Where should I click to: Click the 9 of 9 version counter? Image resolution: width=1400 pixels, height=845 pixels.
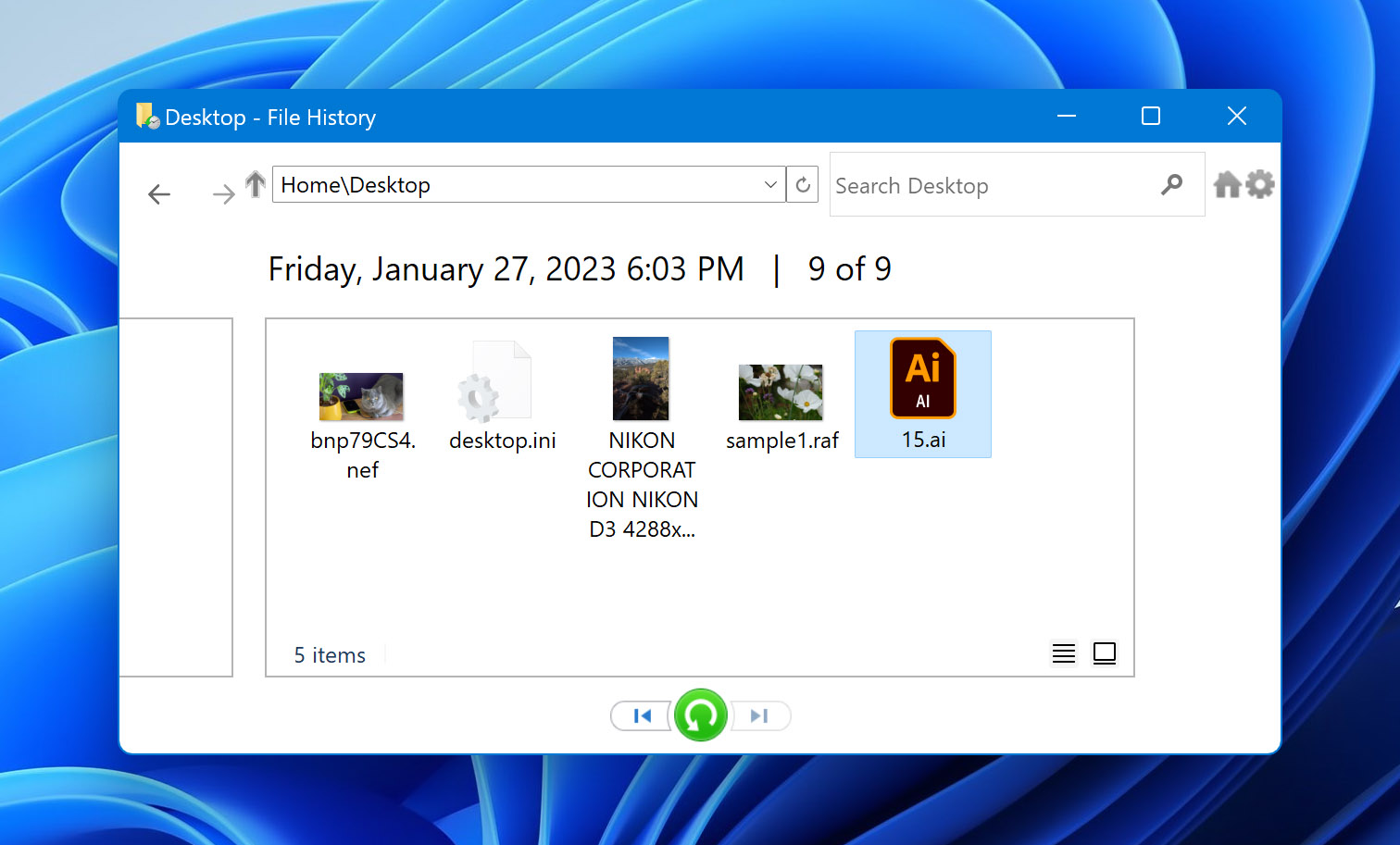pyautogui.click(x=849, y=268)
